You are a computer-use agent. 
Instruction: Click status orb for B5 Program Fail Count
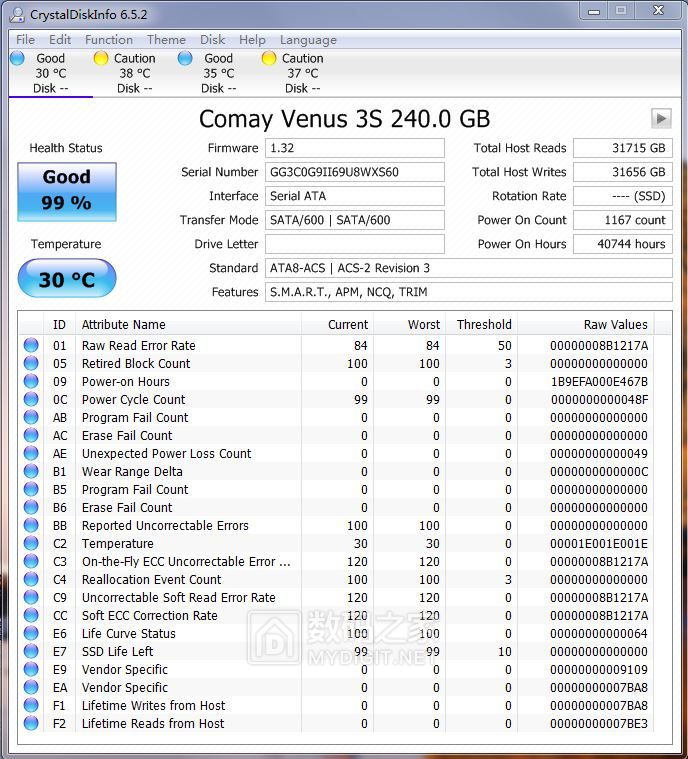(x=31, y=489)
